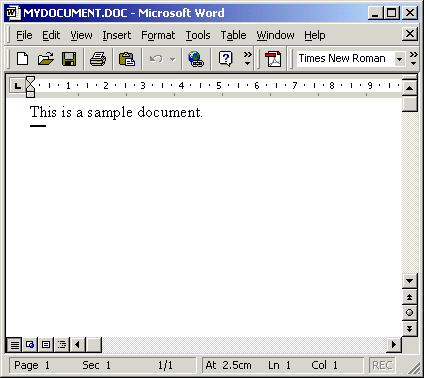Open the undo history dropdown arrow
Image resolution: width=424 pixels, height=378 pixels.
pos(173,59)
